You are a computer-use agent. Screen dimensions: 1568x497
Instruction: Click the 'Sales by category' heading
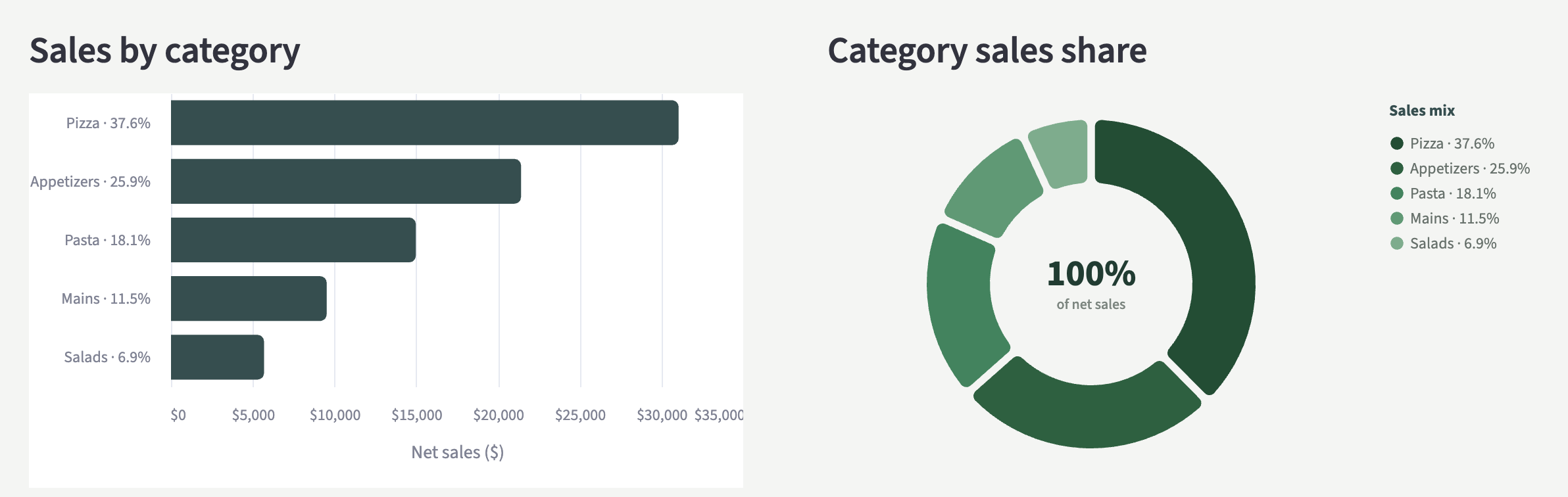[165, 51]
